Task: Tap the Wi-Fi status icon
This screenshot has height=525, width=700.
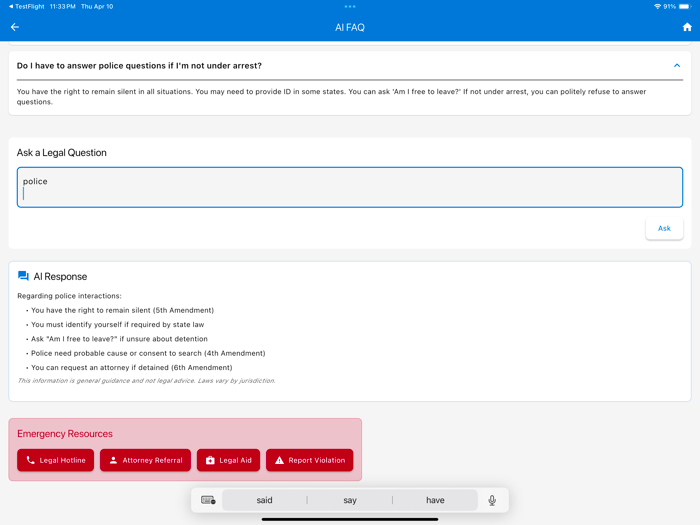Action: (x=657, y=6)
